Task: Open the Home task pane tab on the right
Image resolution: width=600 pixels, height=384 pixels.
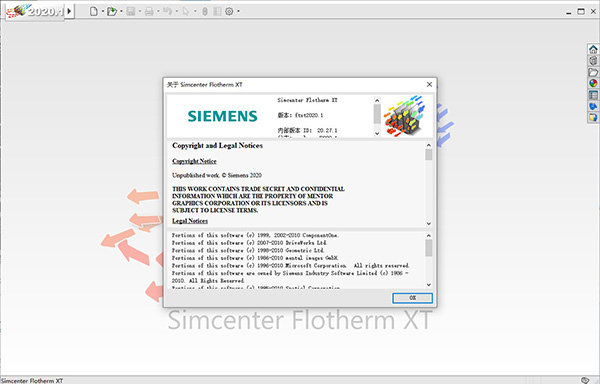Action: (x=593, y=49)
